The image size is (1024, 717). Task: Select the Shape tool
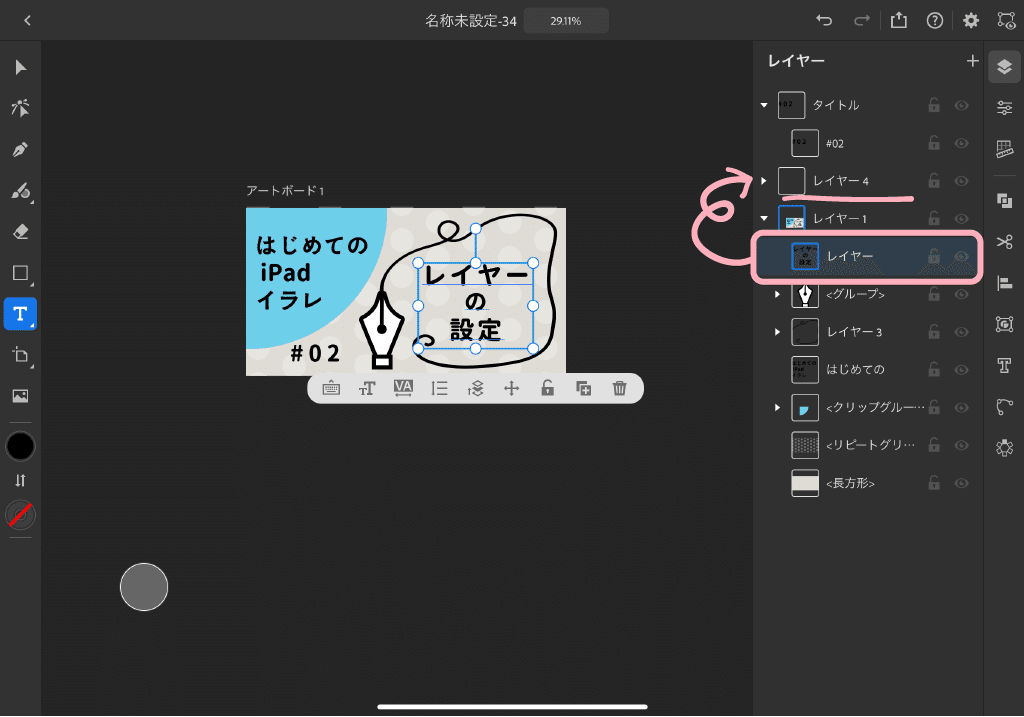tap(20, 272)
